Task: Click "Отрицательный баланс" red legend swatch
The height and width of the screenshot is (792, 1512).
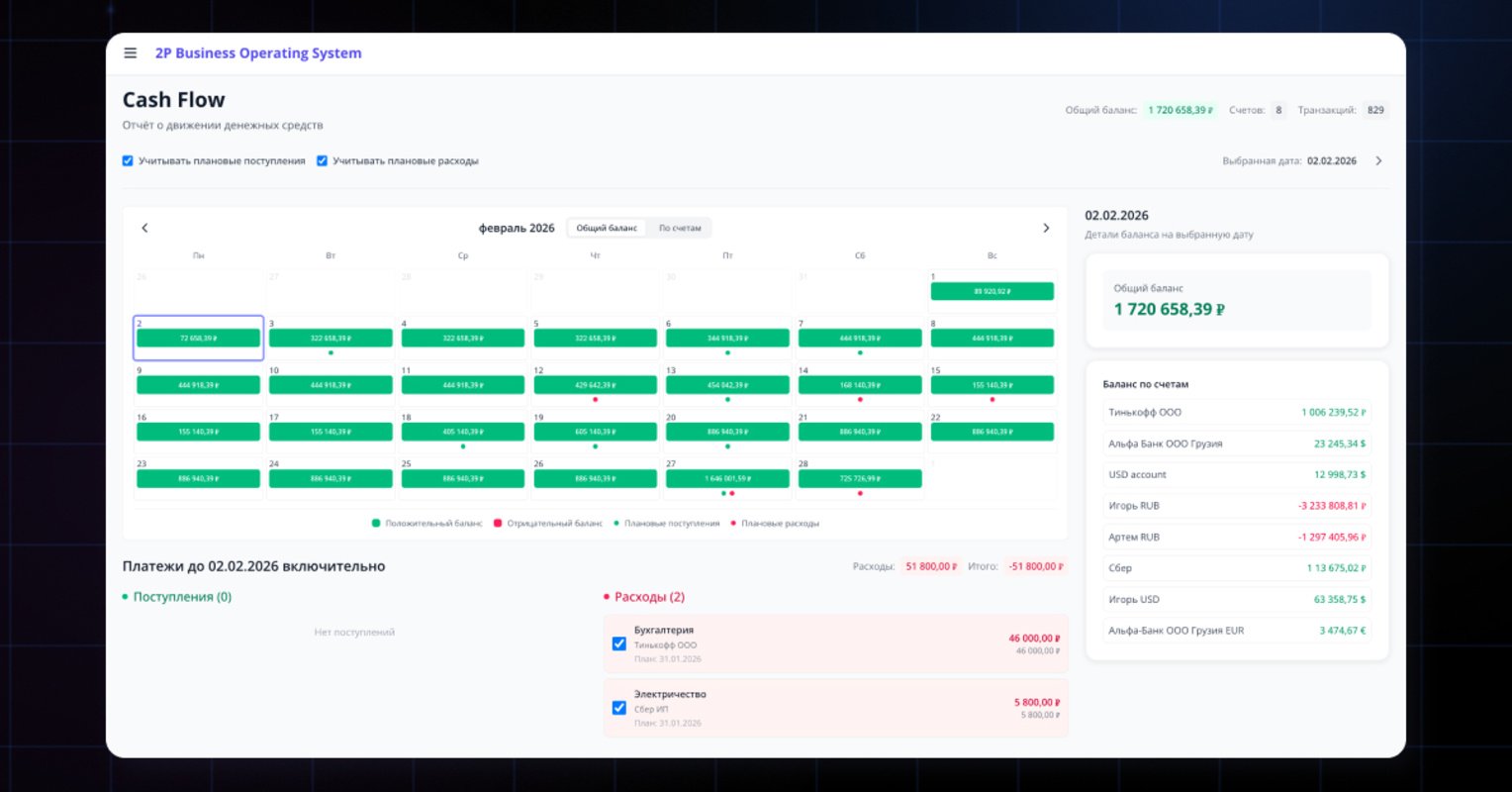Action: (x=498, y=523)
